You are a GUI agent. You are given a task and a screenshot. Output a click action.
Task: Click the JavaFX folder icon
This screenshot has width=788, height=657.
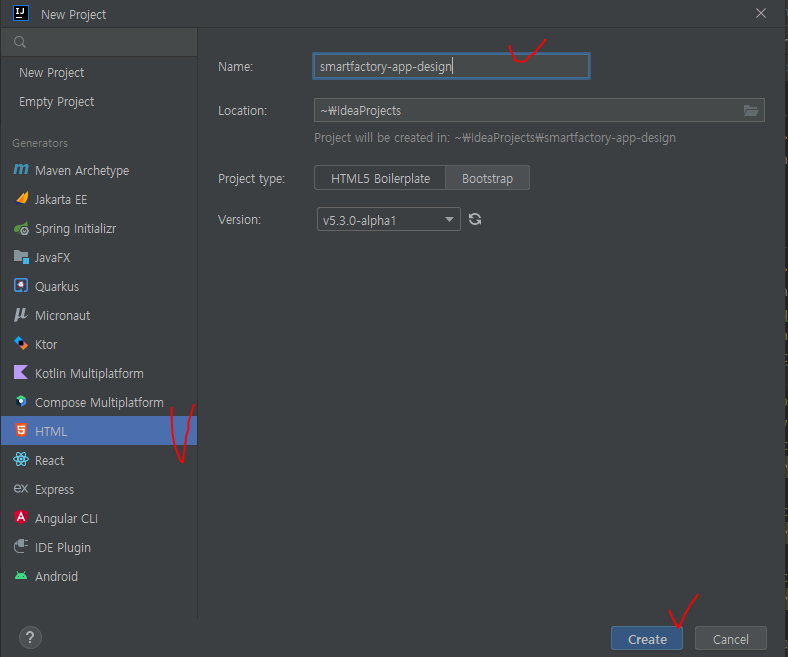[21, 257]
